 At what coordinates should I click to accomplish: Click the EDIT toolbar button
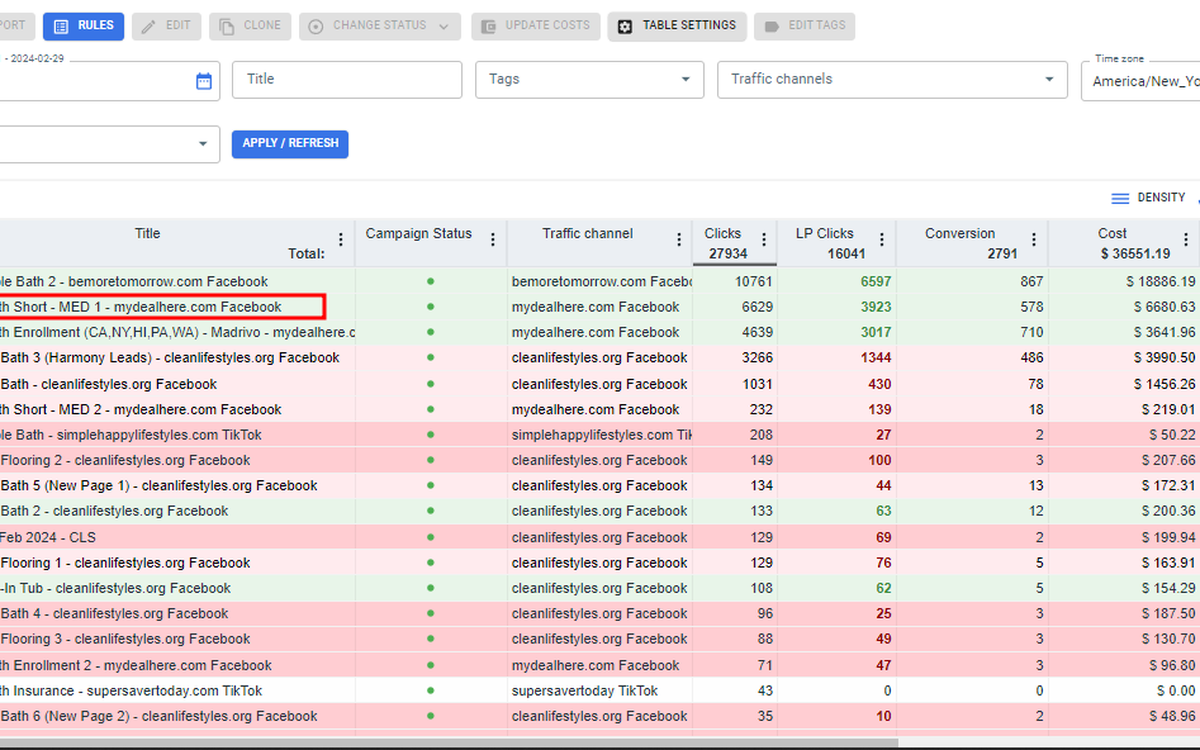point(166,26)
